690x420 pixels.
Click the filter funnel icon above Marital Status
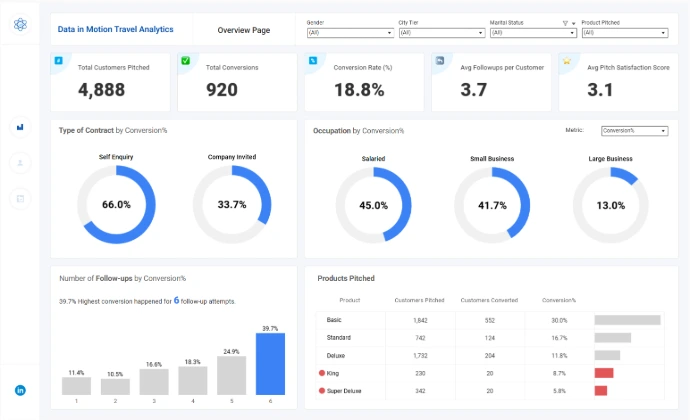coord(565,22)
